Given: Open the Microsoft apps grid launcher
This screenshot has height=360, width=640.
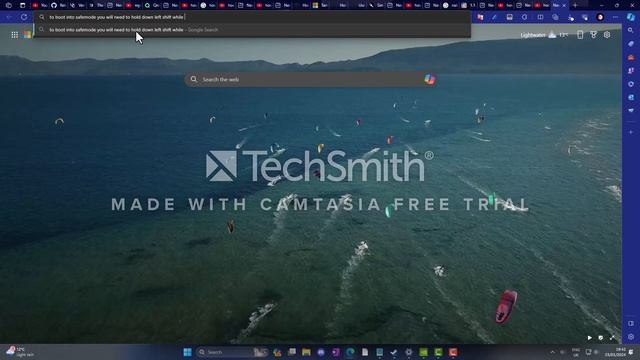Looking at the screenshot, I should click(x=15, y=35).
